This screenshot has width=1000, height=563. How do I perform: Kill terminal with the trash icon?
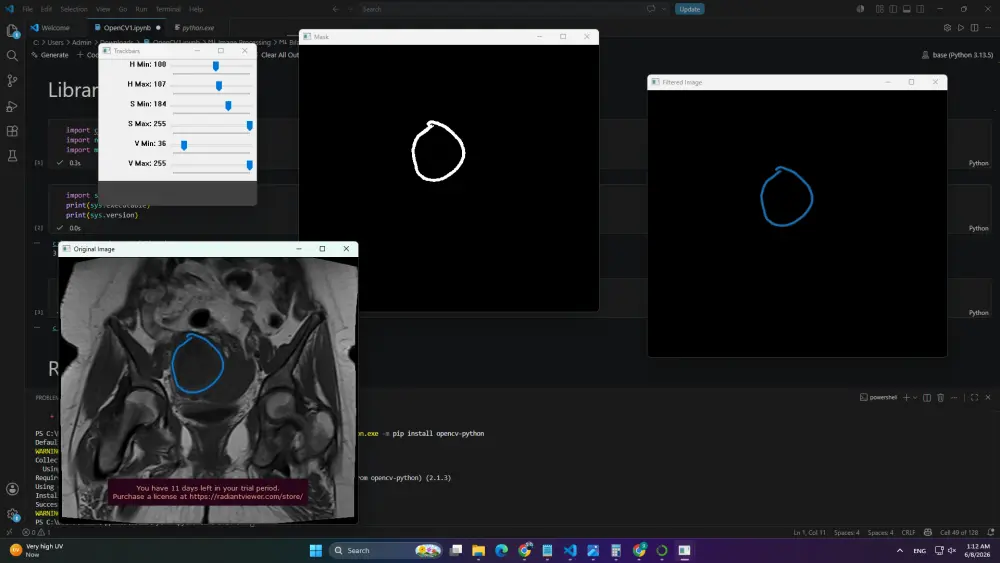click(x=941, y=397)
